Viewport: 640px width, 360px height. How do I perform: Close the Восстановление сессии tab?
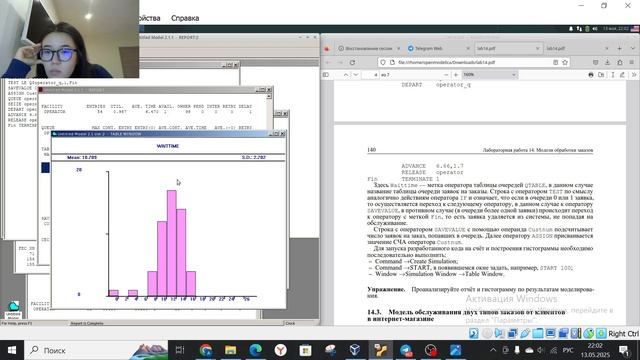399,48
